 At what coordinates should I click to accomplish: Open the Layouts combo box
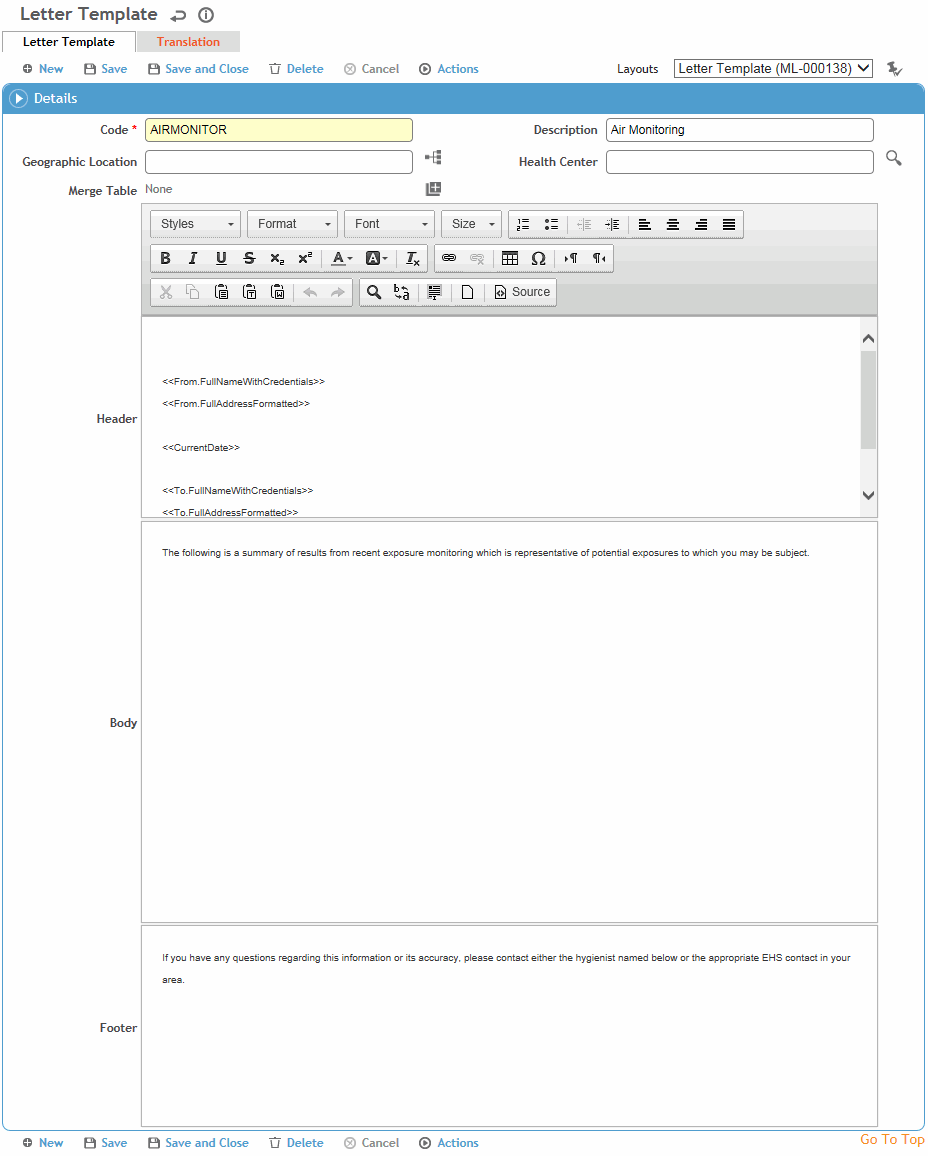click(773, 69)
